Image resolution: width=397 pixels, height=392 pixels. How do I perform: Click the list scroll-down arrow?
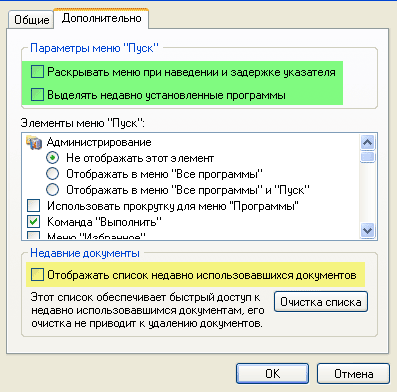[x=367, y=231]
